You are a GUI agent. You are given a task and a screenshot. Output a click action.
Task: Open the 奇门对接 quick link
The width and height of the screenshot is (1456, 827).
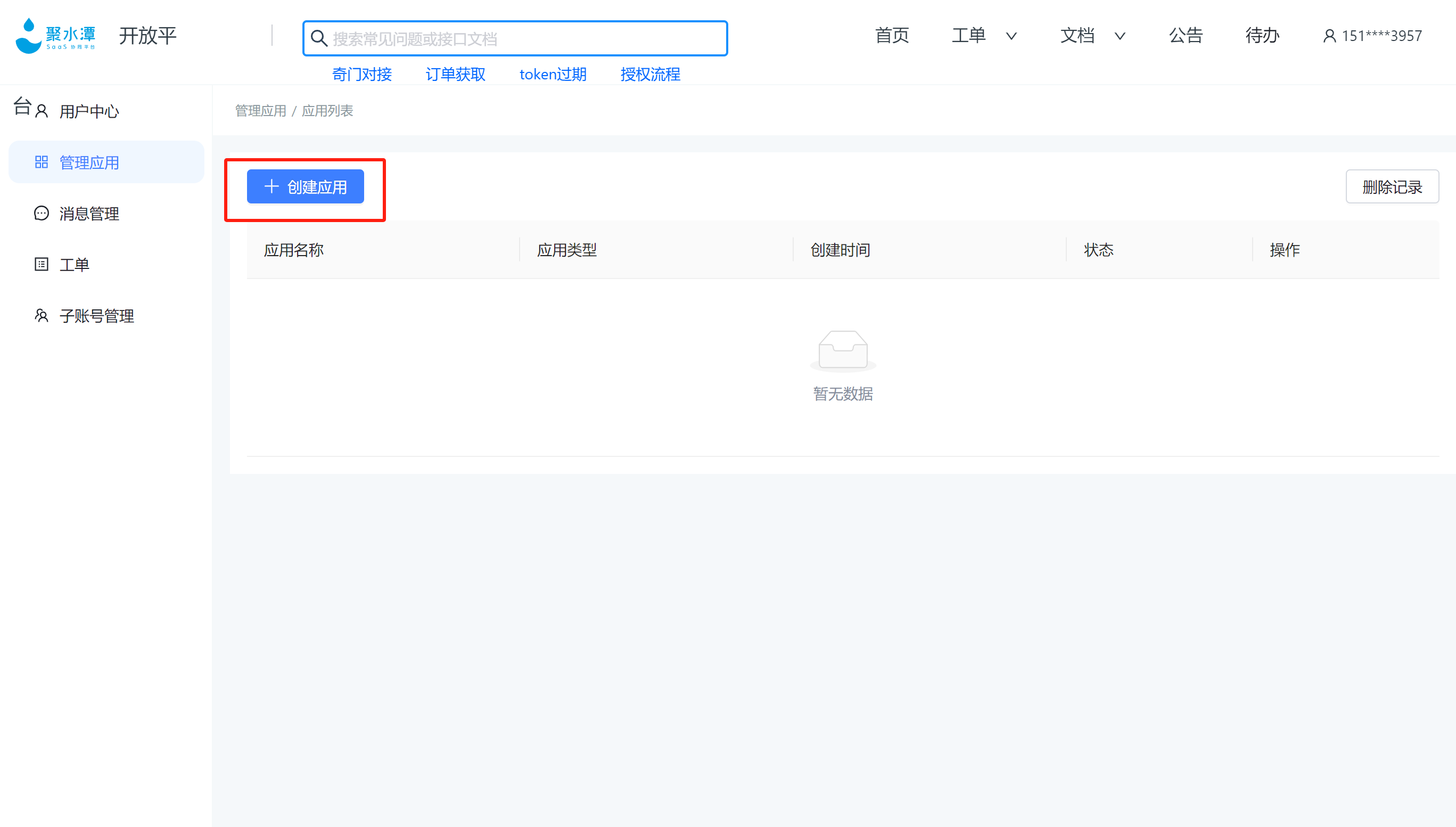pos(361,75)
